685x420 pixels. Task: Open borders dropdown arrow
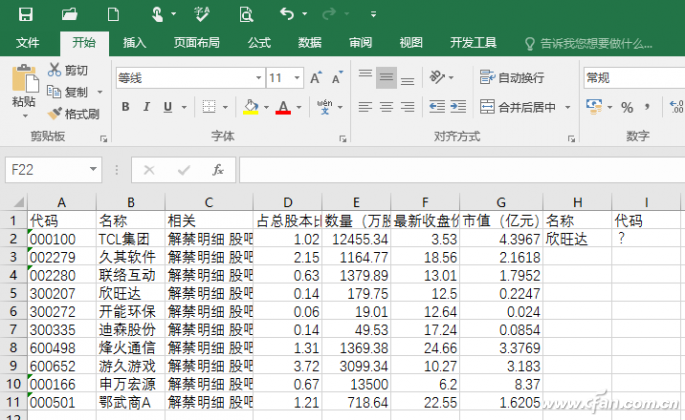click(225, 107)
